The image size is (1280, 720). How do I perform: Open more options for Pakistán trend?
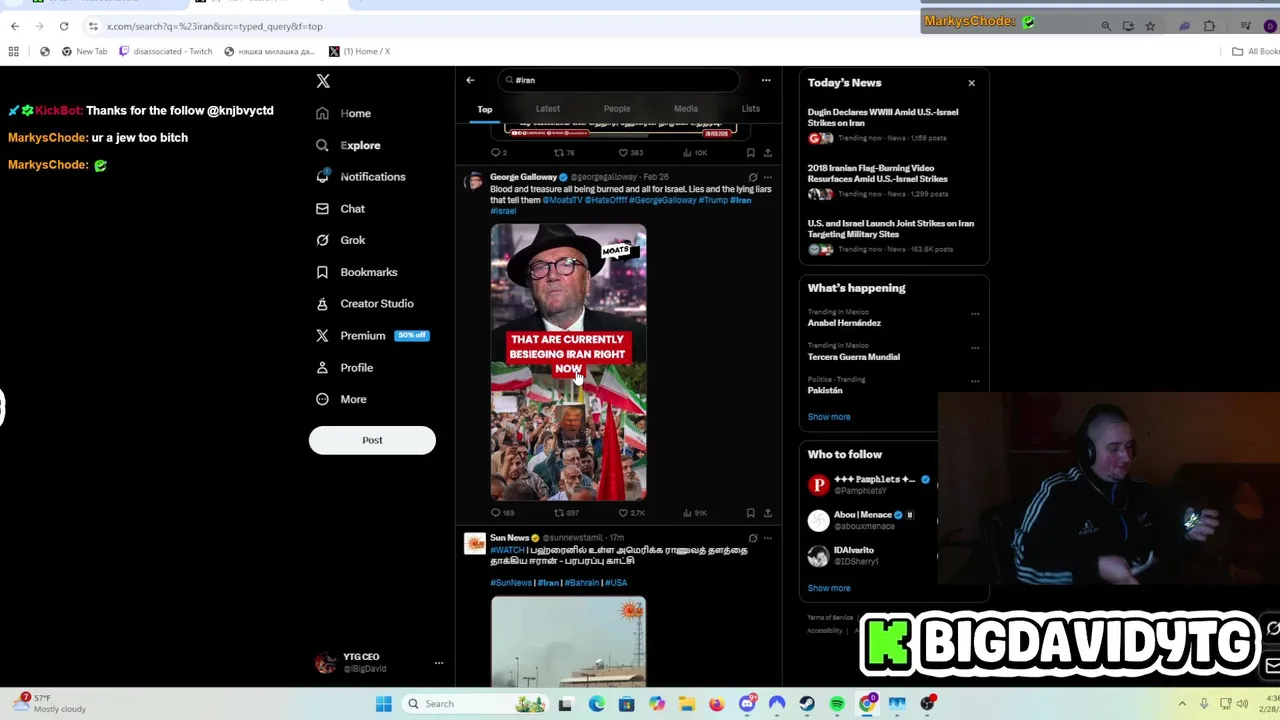coord(975,381)
